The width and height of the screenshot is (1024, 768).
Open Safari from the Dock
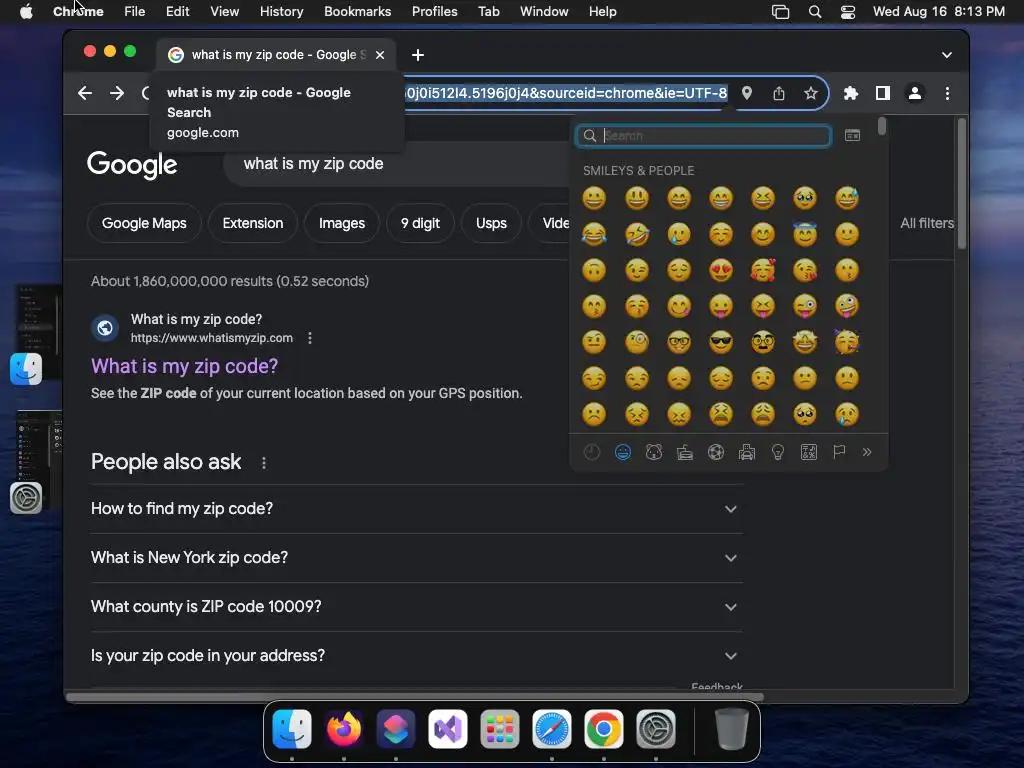point(552,729)
